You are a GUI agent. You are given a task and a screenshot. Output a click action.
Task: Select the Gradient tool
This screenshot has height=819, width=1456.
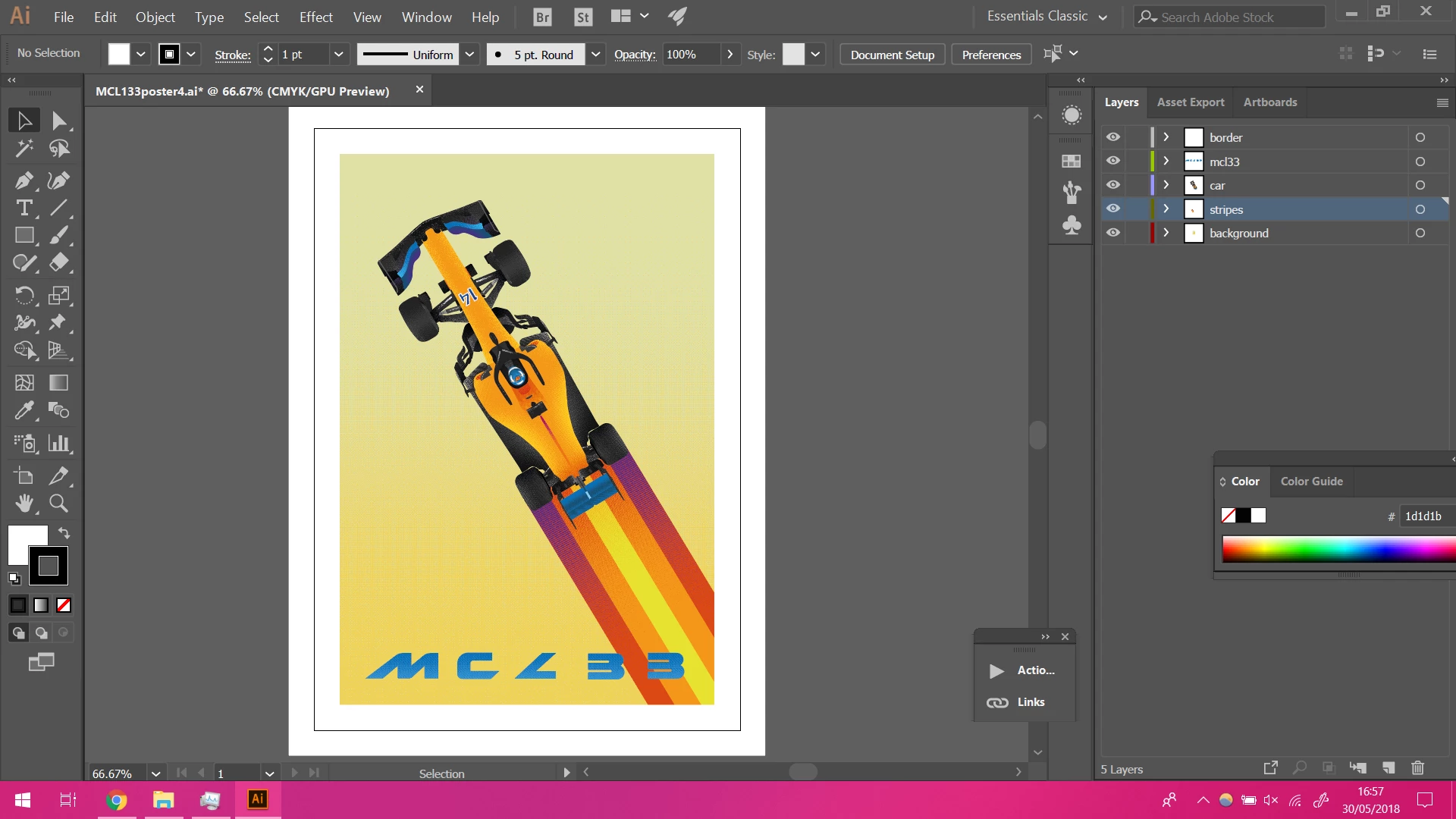[x=58, y=383]
